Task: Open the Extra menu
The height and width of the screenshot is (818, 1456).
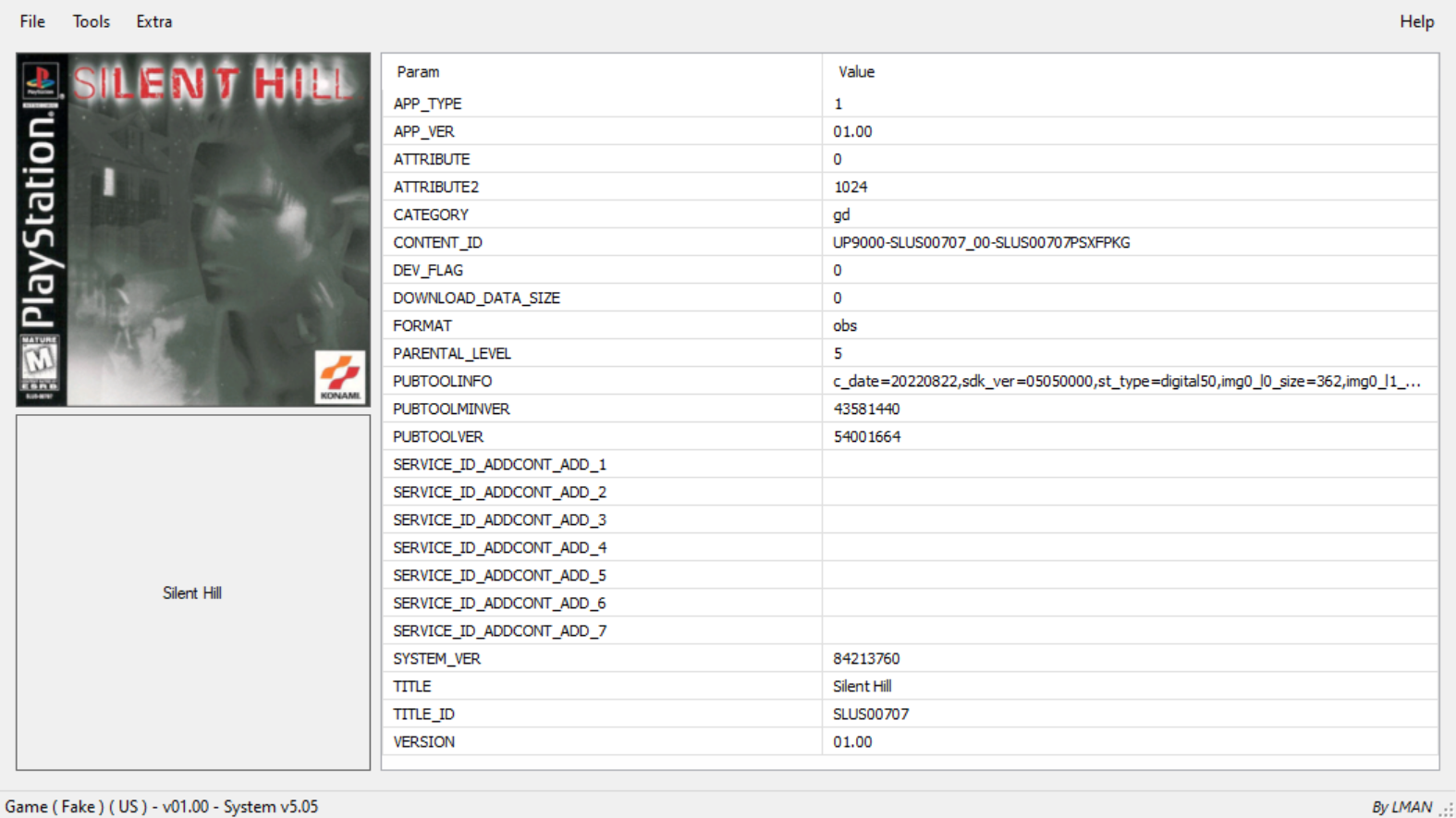Action: (153, 21)
